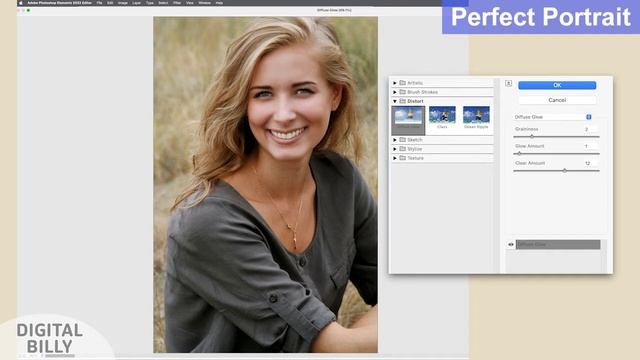Click the Glow Amount slider
Viewport: 640px width, 360px height.
pos(556,154)
